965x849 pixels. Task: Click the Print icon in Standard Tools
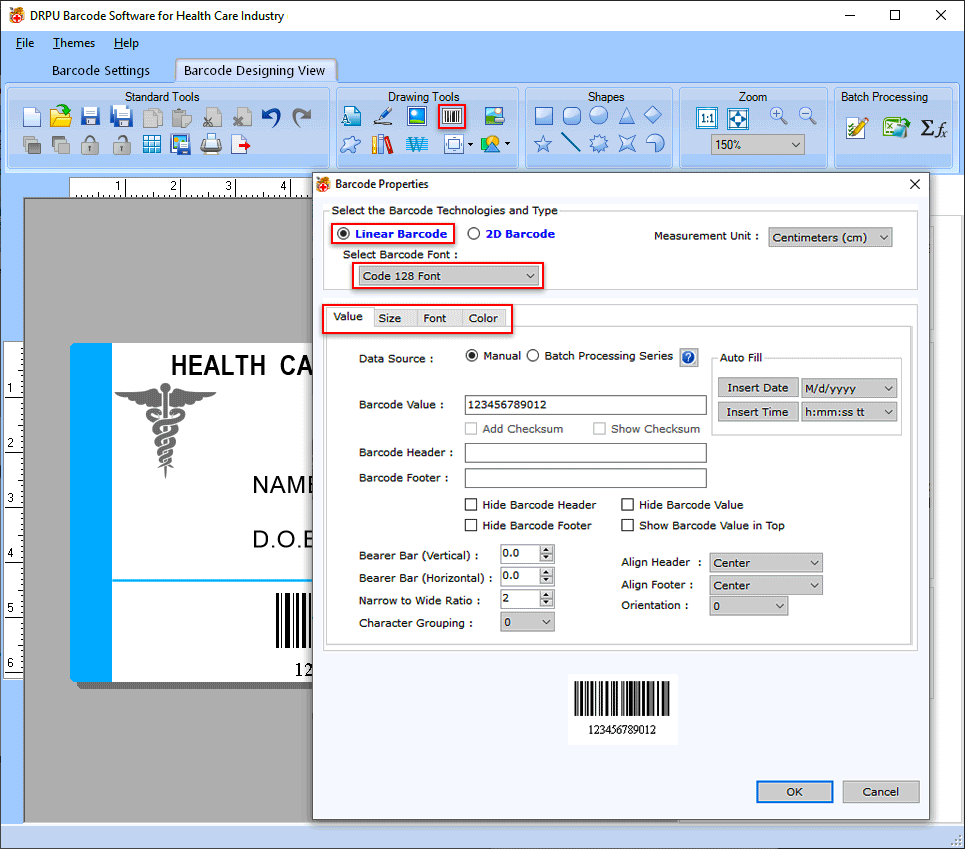(x=211, y=145)
